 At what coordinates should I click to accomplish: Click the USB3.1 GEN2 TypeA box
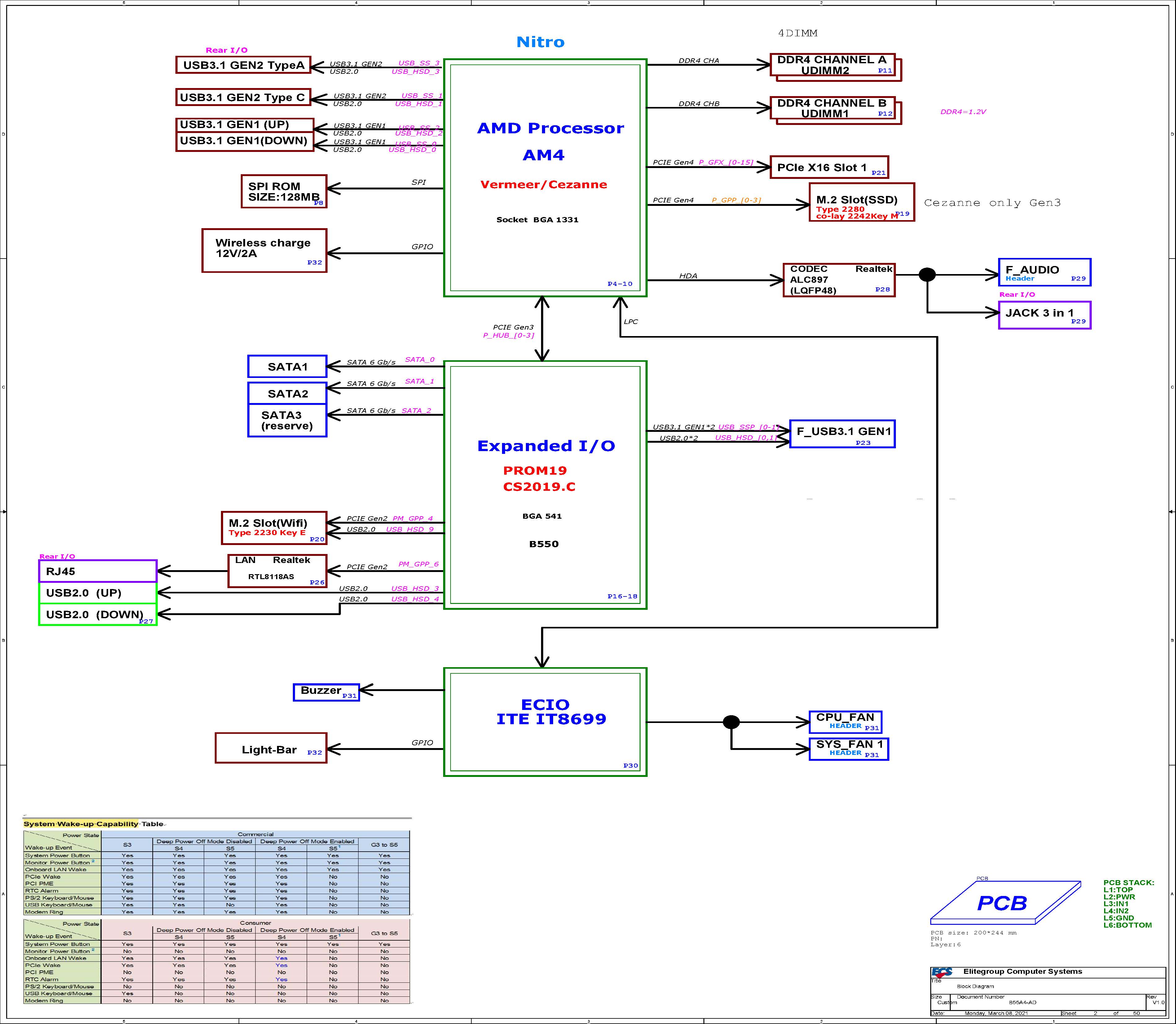point(243,65)
